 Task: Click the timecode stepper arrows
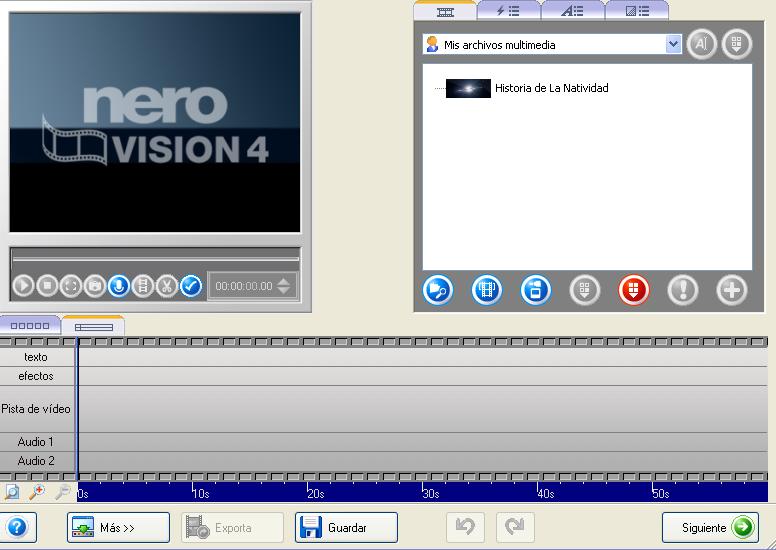[284, 286]
